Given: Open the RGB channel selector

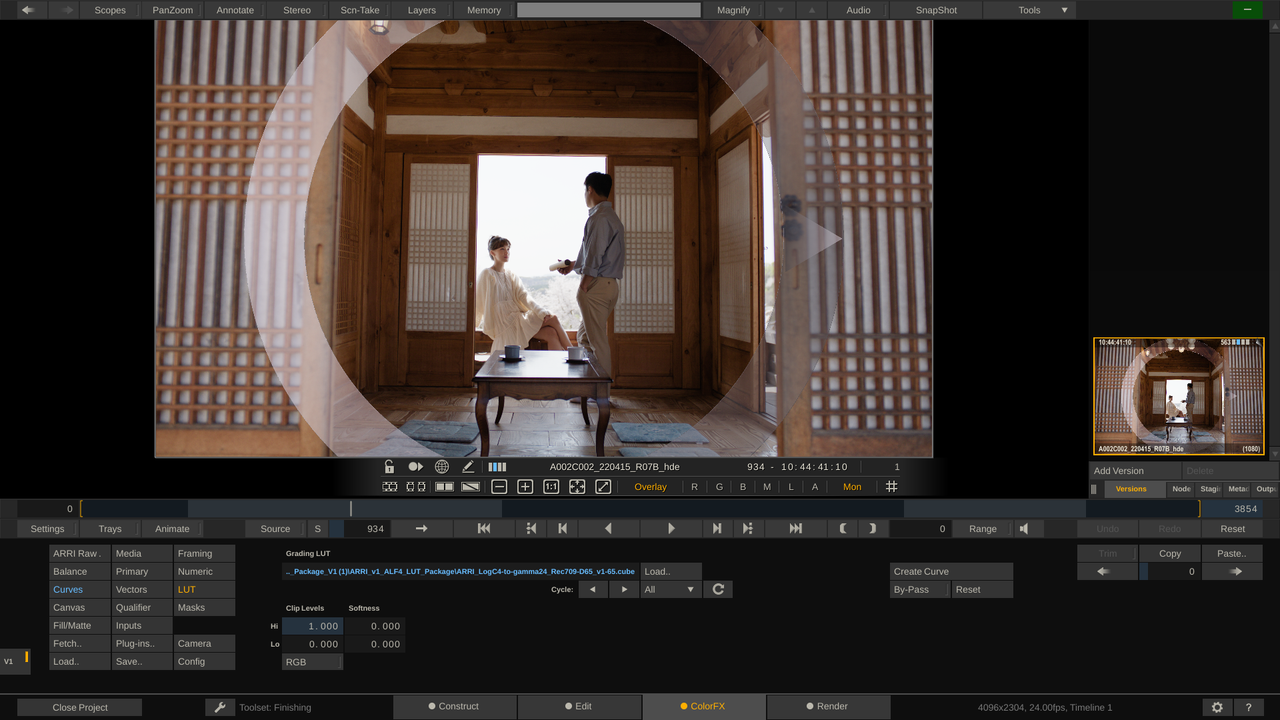Looking at the screenshot, I should [x=312, y=662].
